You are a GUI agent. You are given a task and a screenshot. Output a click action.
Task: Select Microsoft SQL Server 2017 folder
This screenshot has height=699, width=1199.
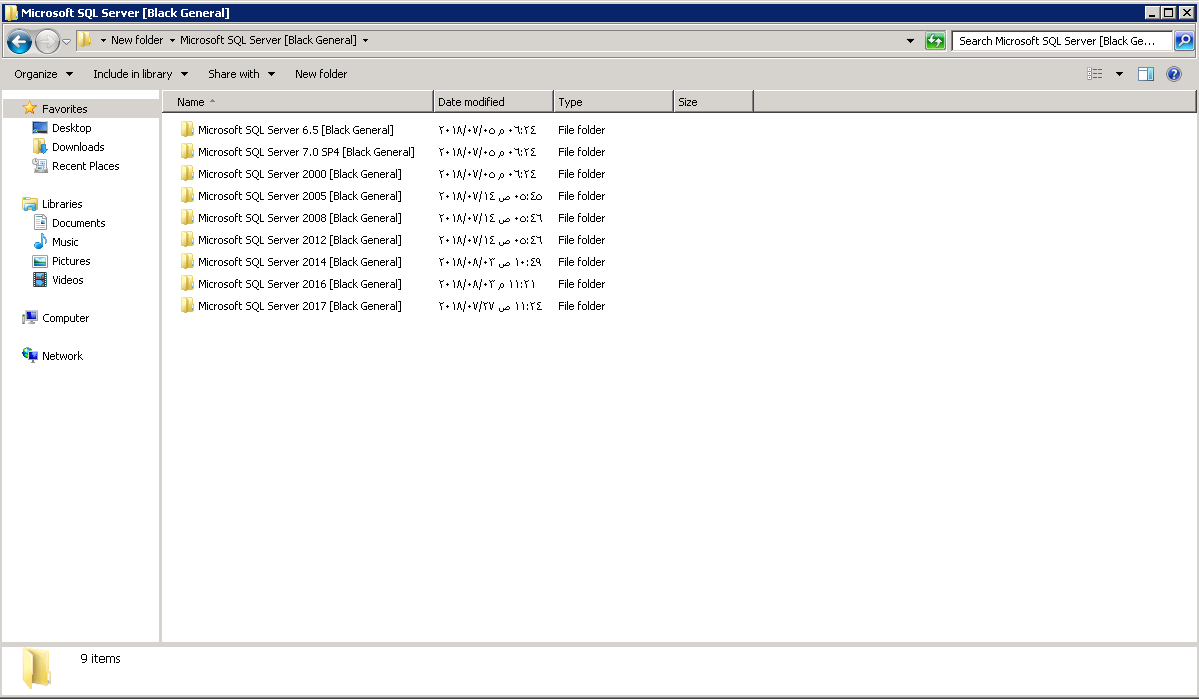(299, 306)
